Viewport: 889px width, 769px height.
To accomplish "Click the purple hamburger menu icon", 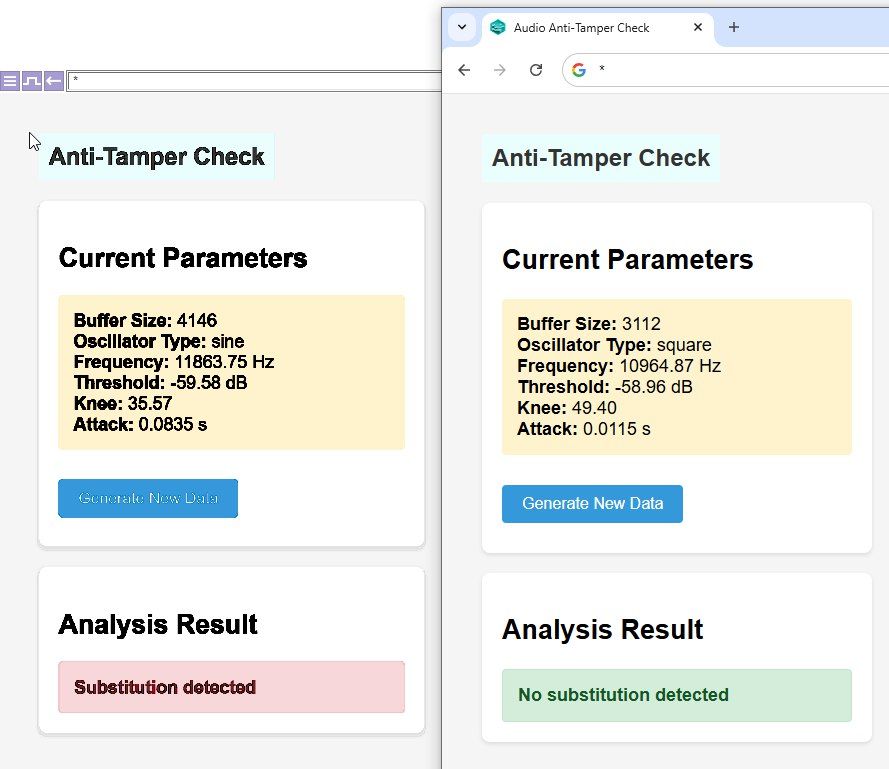I will 10,81.
